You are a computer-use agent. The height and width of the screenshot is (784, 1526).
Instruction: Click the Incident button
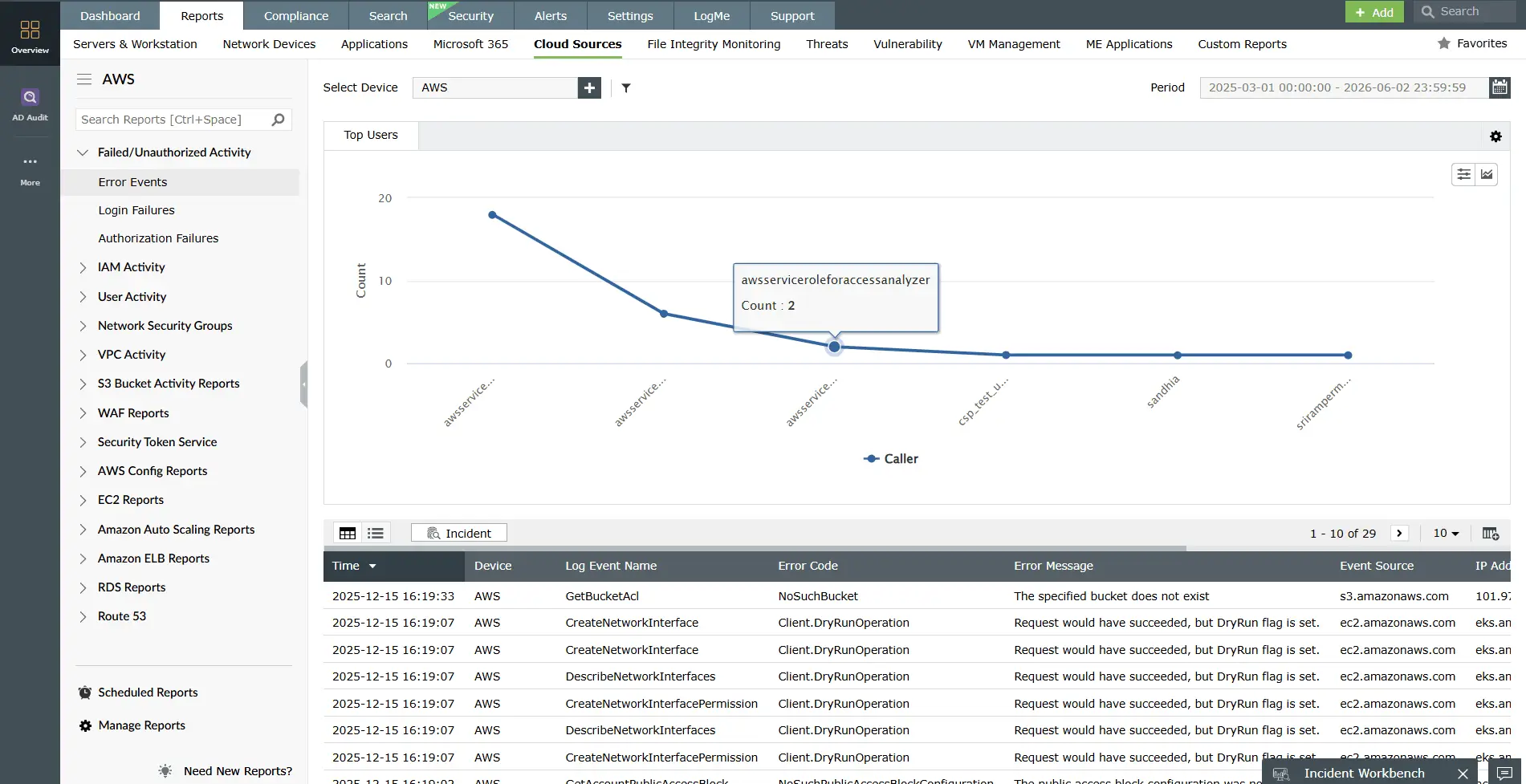coord(459,533)
